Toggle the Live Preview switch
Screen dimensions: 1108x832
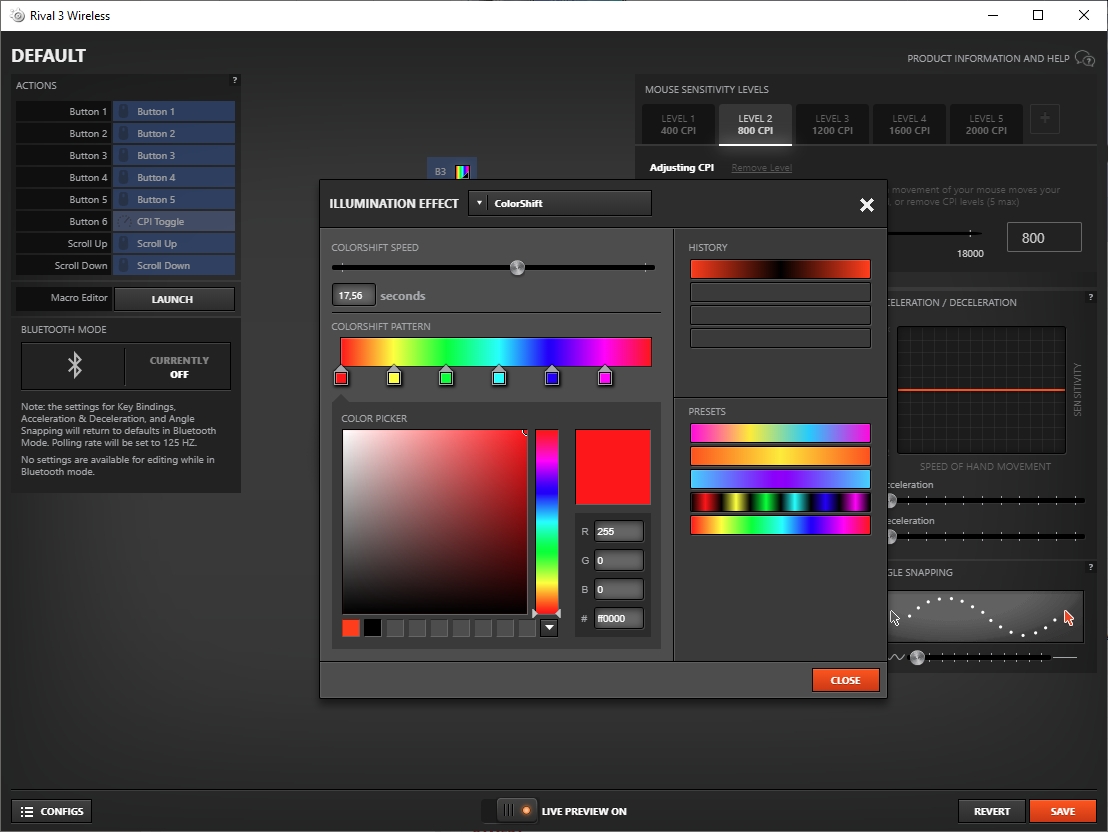pos(509,811)
